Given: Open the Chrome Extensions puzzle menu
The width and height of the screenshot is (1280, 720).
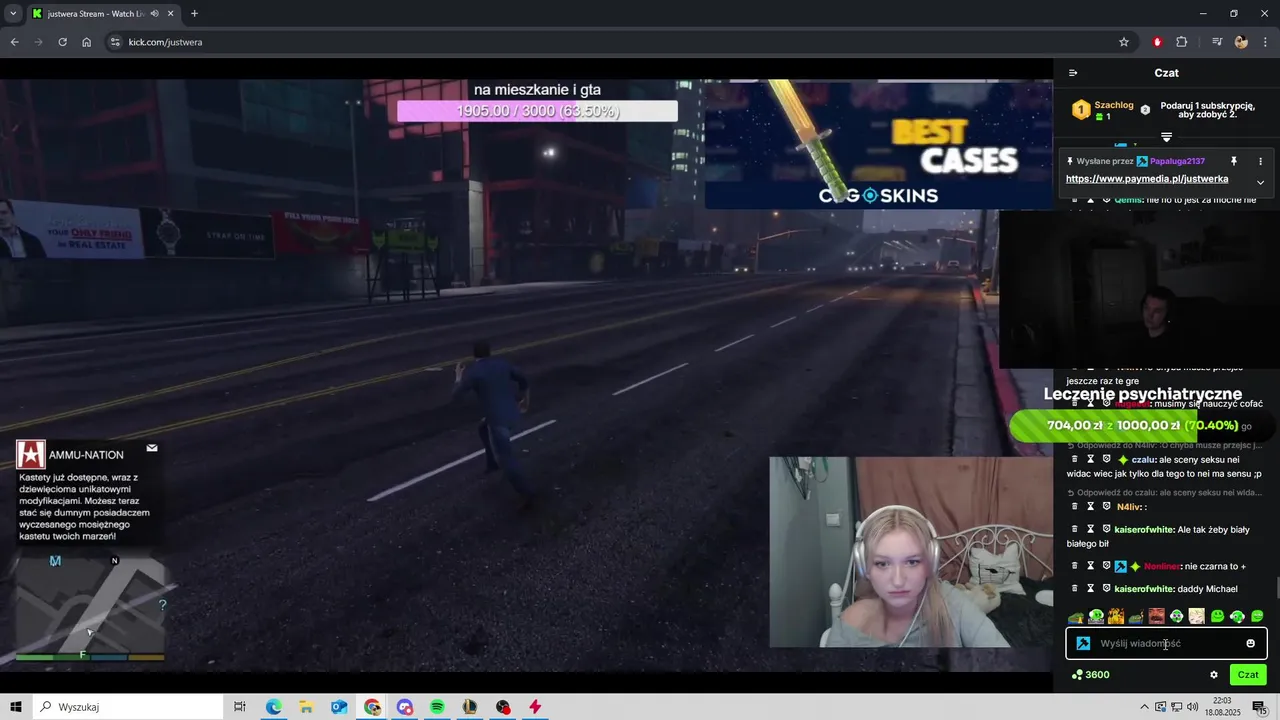Looking at the screenshot, I should click(1181, 42).
